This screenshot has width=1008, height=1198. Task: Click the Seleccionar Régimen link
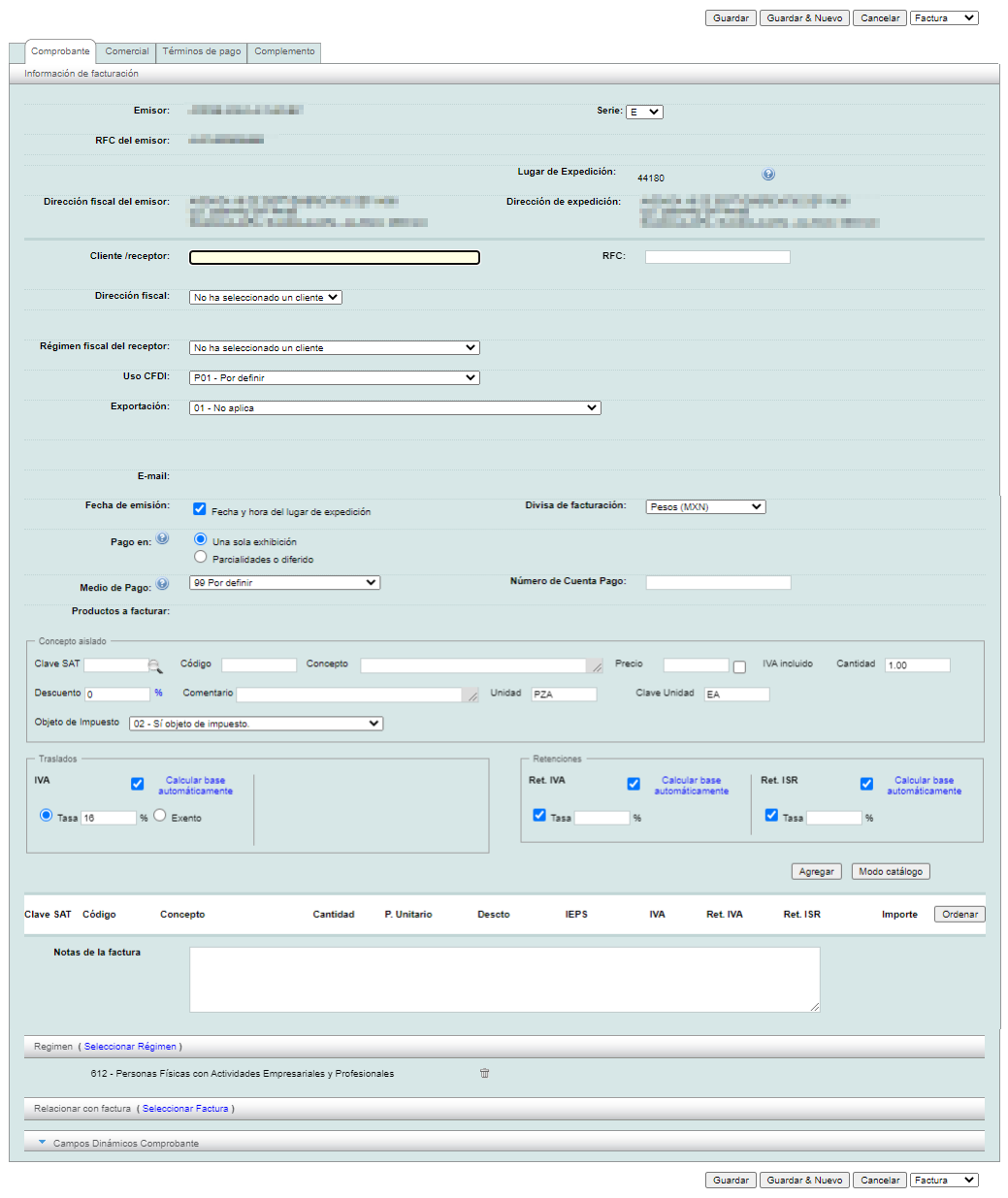point(130,1047)
